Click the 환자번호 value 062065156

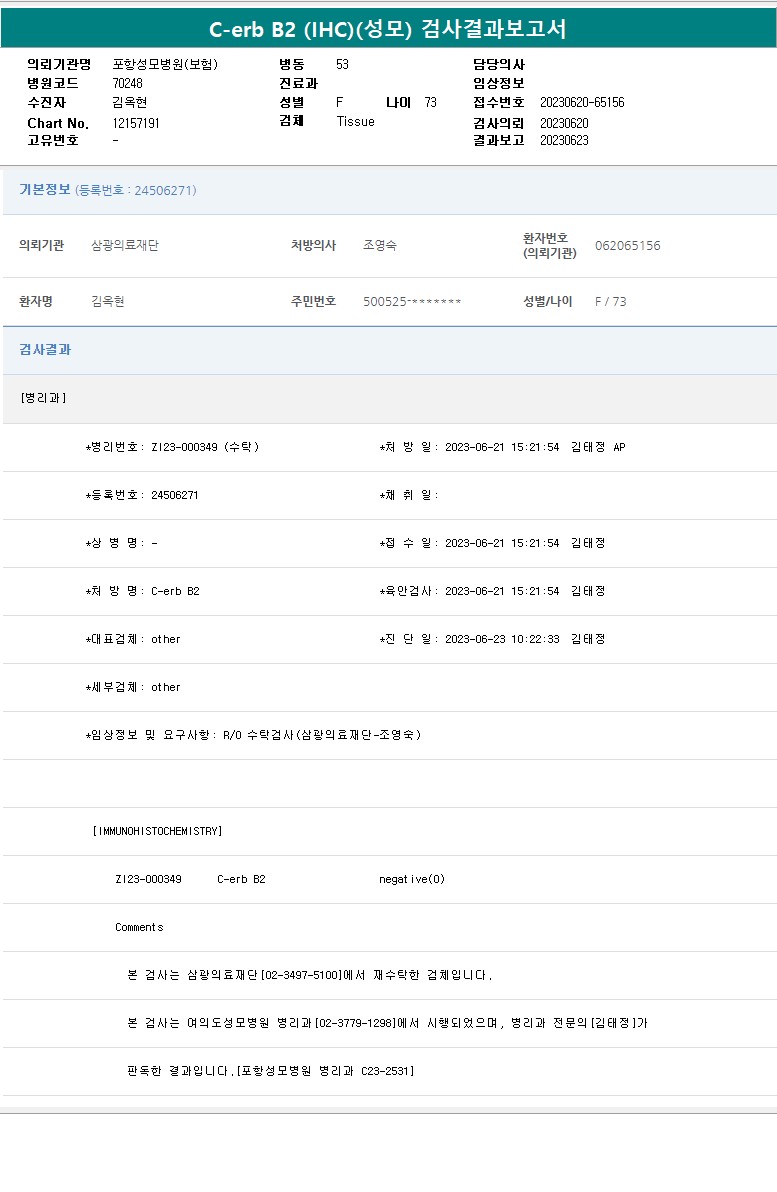click(x=627, y=246)
